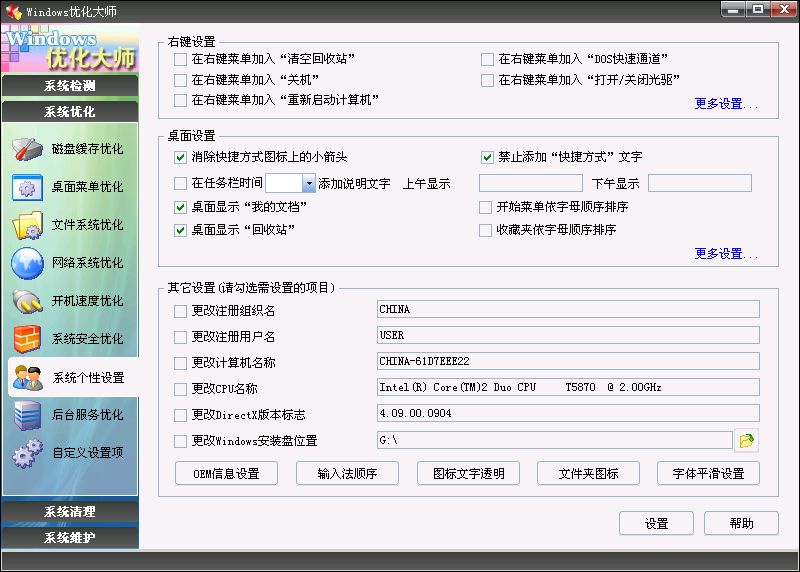Image resolution: width=800 pixels, height=572 pixels.
Task: Click the 文件系统优化 folder icon
Action: [27, 225]
